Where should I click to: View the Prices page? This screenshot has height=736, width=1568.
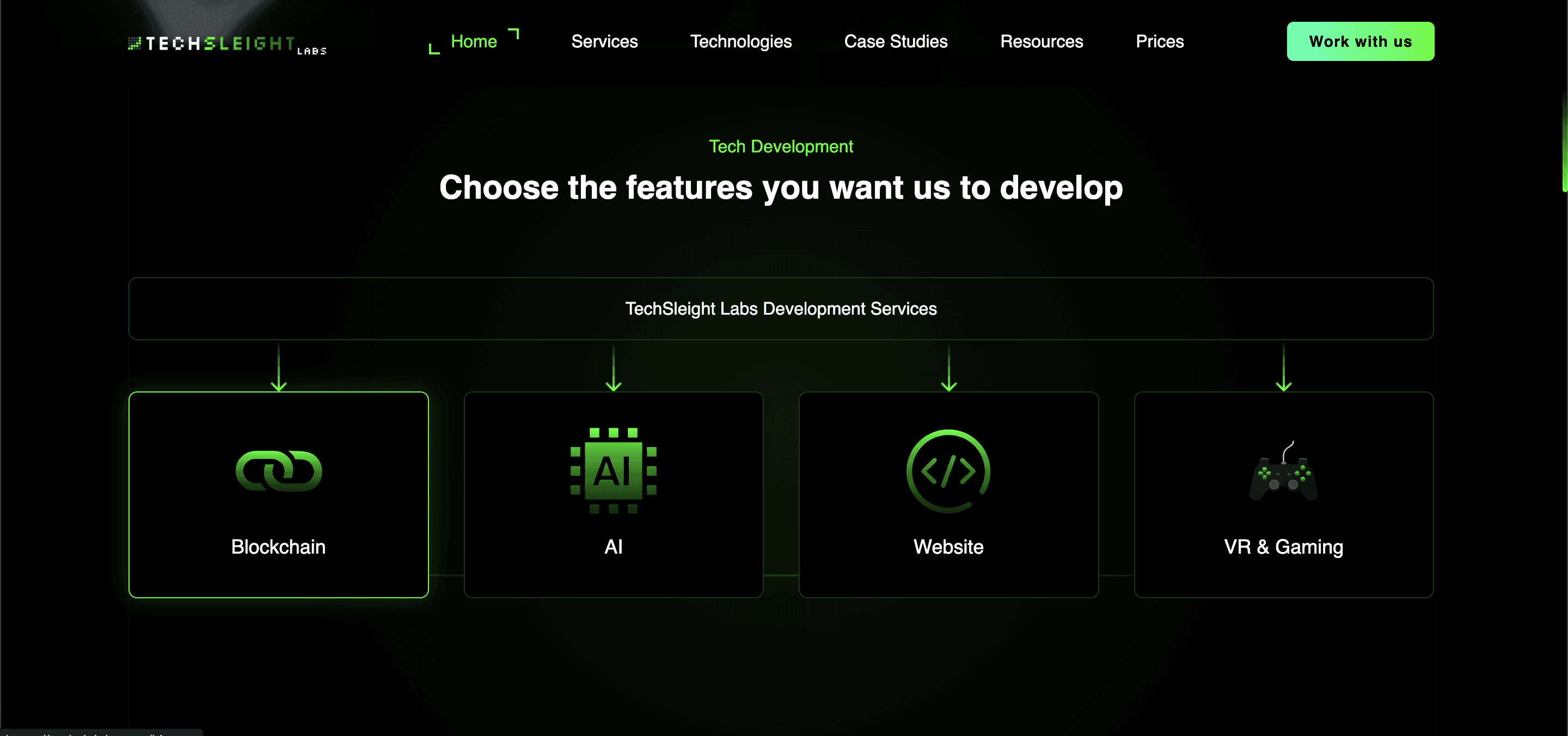click(x=1159, y=41)
